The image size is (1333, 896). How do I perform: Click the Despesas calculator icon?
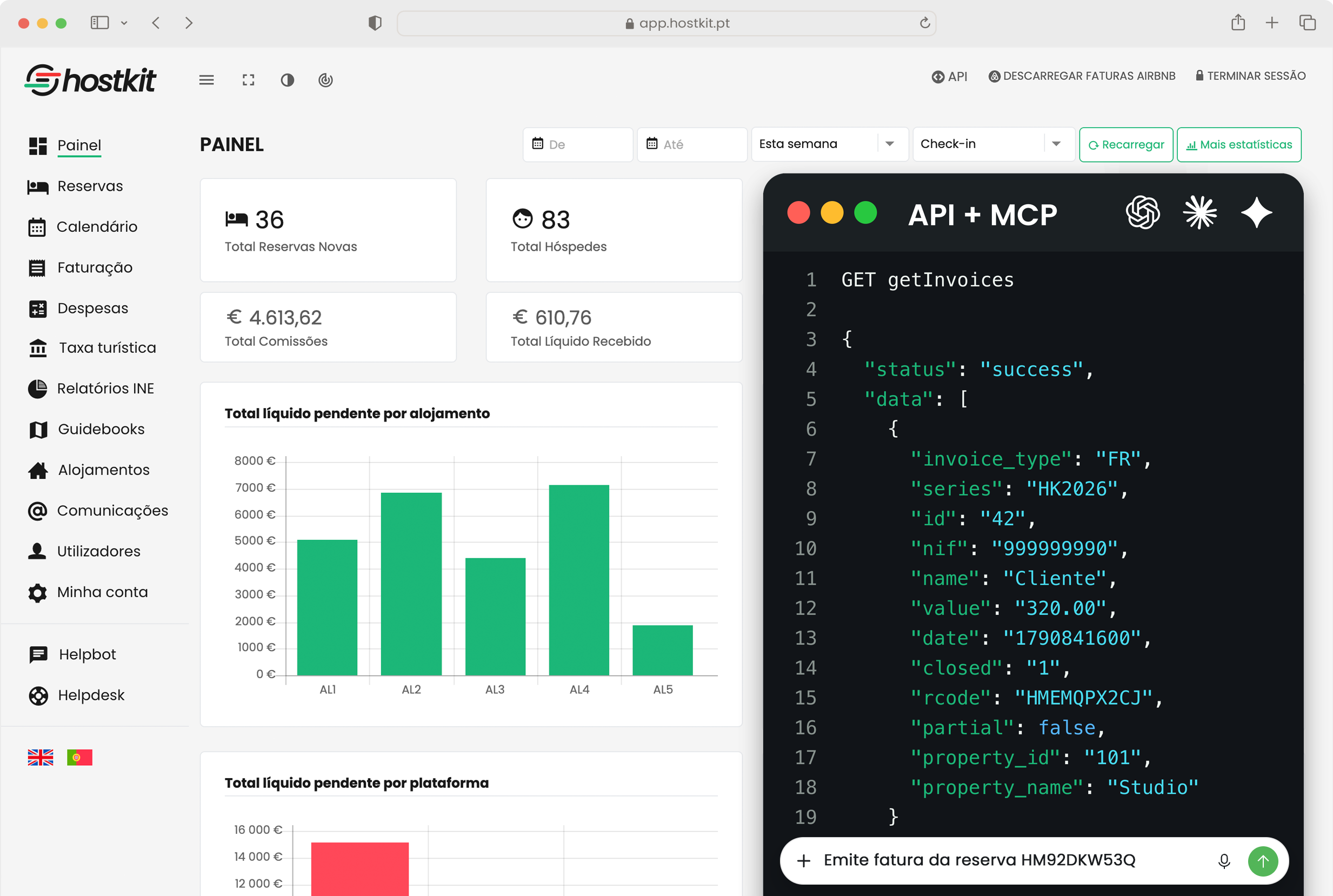point(38,309)
